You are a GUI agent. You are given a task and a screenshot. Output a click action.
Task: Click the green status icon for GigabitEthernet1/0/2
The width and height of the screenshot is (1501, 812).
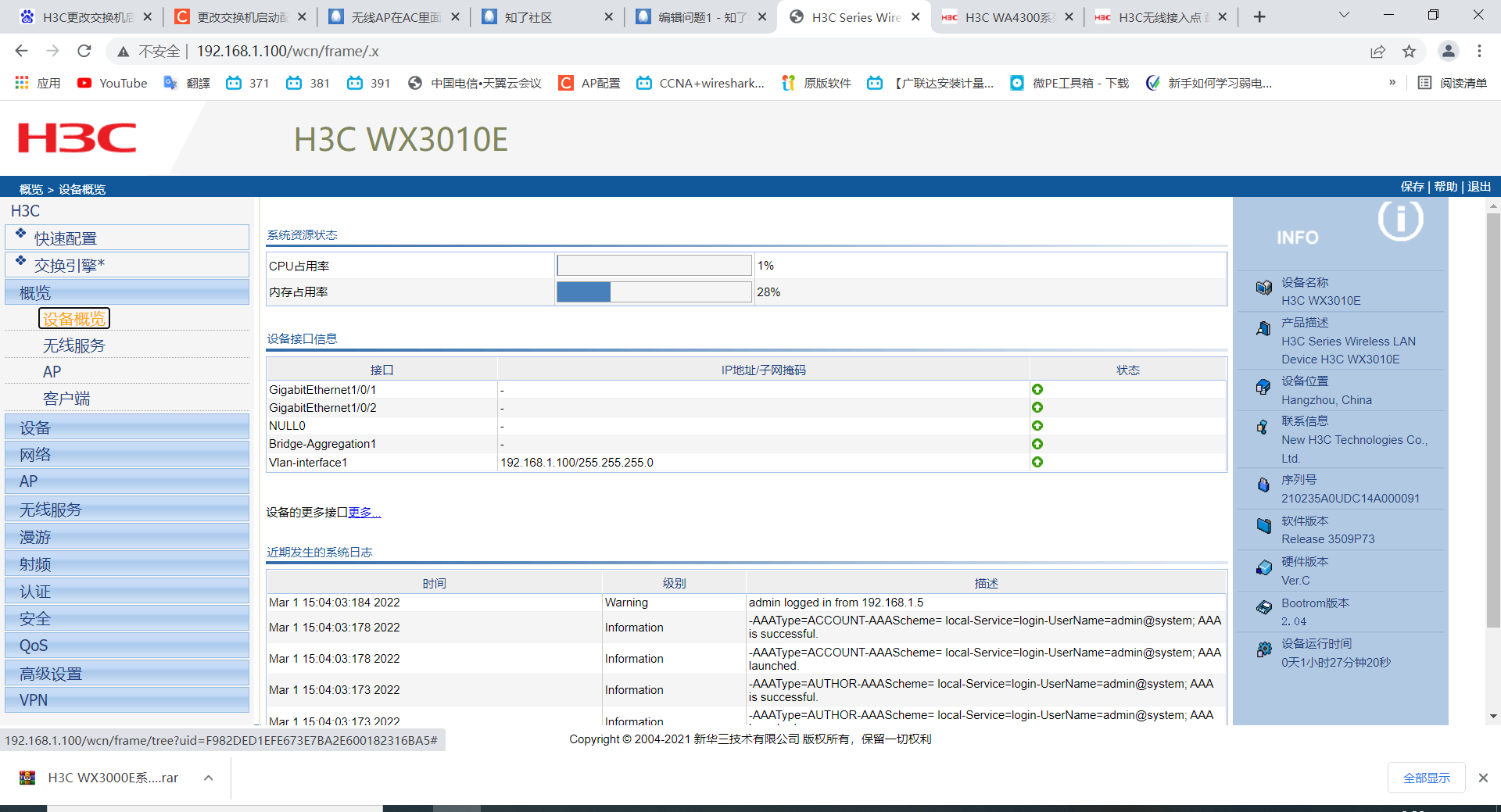1037,407
